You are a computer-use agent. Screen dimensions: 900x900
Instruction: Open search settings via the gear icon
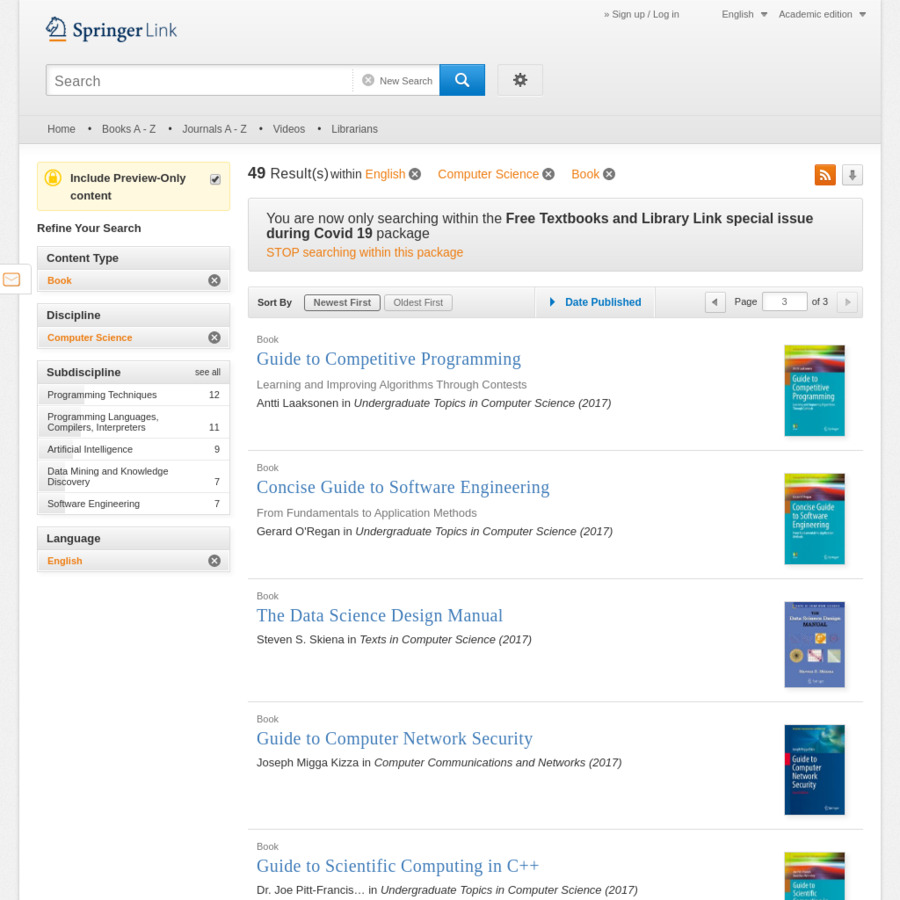coord(520,80)
